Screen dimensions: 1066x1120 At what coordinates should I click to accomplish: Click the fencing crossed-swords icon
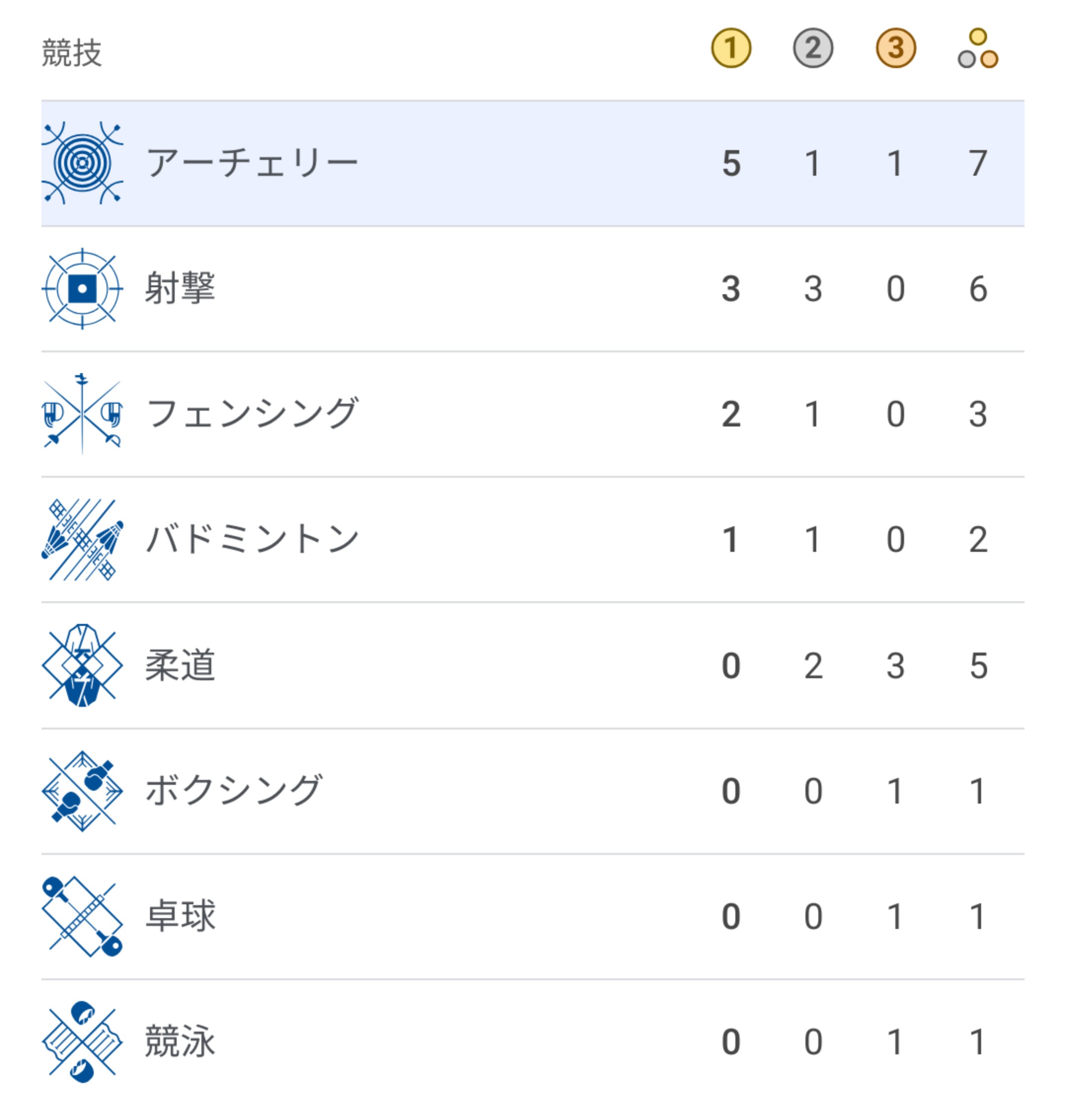click(82, 414)
